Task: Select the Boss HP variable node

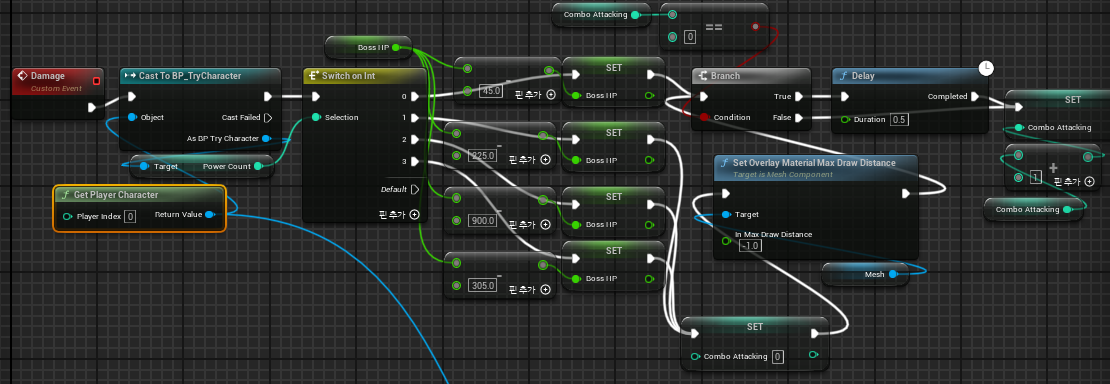Action: click(368, 48)
